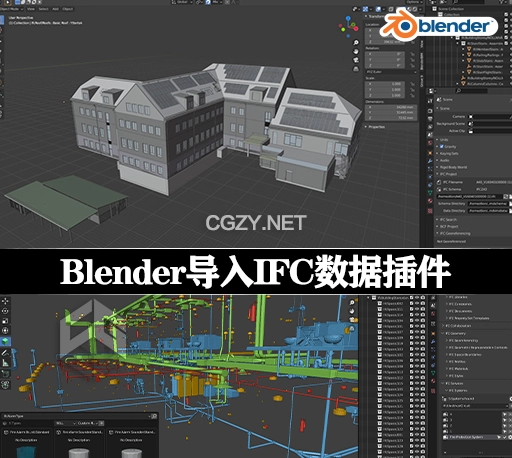Screen dimensions: 512x458
Task: Click the hand pan-view icon in top viewport
Action: pyautogui.click(x=356, y=51)
